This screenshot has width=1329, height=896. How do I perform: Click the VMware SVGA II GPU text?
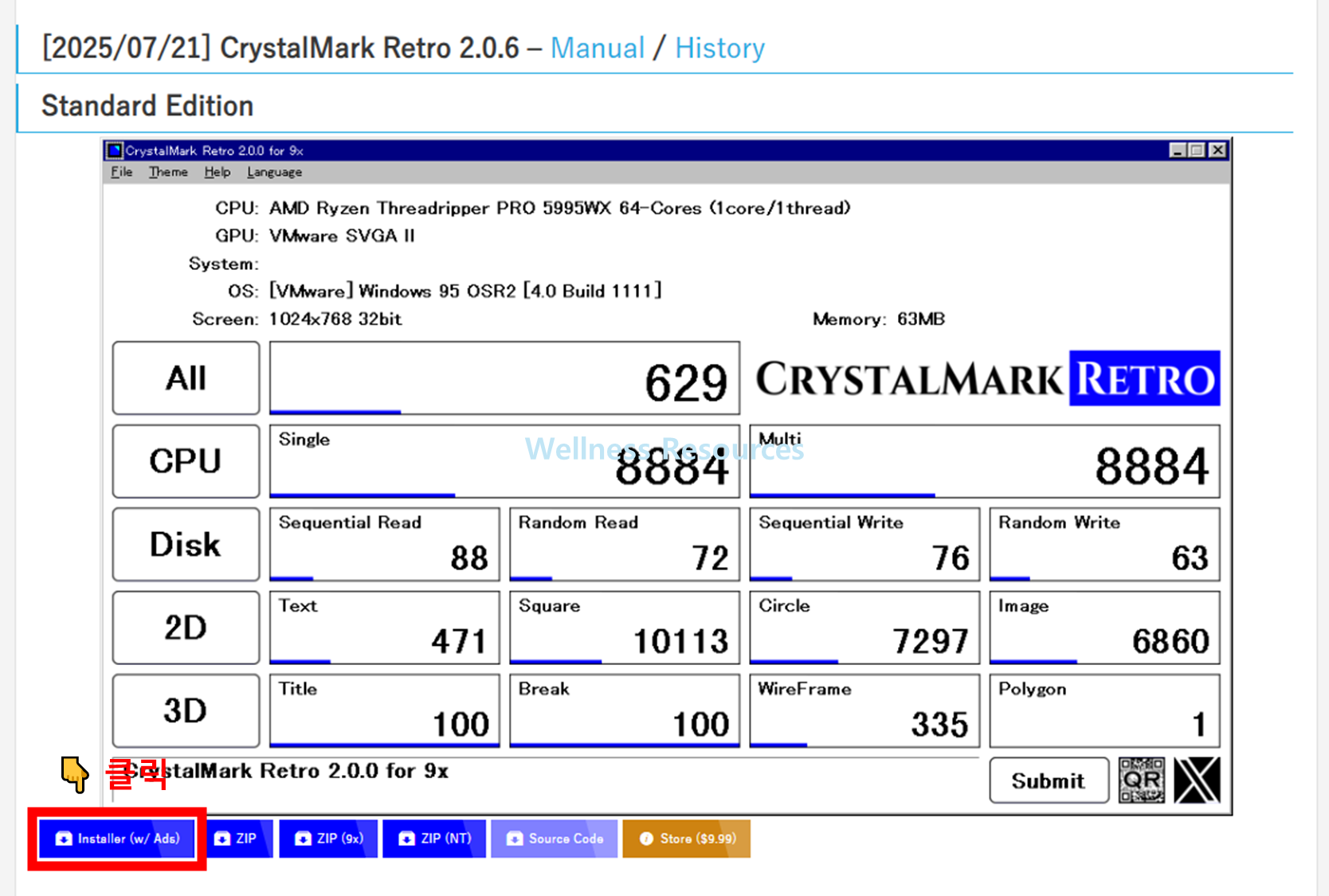click(342, 236)
